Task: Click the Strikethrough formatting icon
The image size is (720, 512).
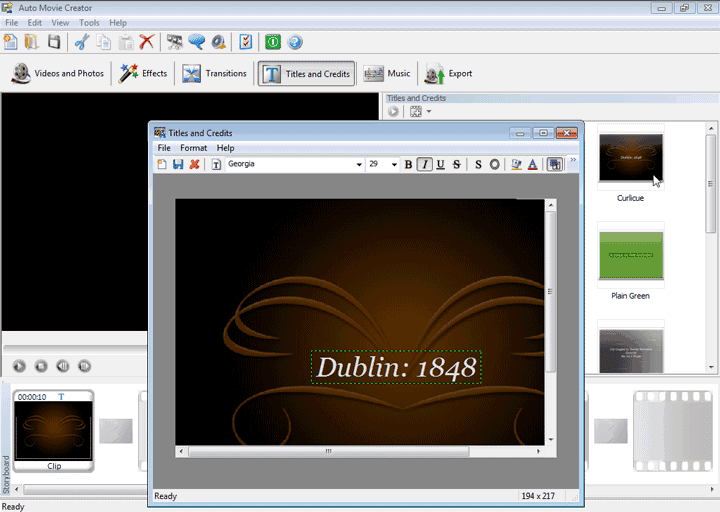Action: point(456,164)
